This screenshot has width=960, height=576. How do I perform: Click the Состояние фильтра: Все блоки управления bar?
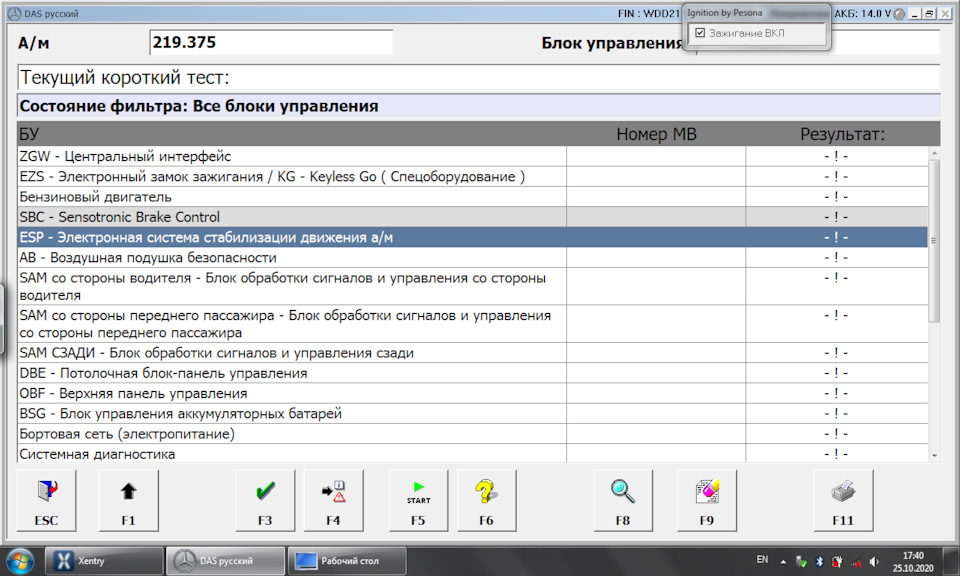point(479,106)
